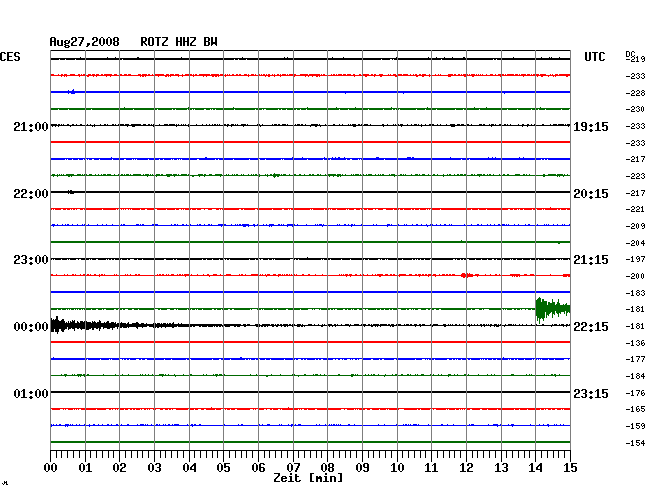Viewport: 650px width, 494px height.
Task: Click the 21:15 UTC time label
Action: (x=591, y=260)
